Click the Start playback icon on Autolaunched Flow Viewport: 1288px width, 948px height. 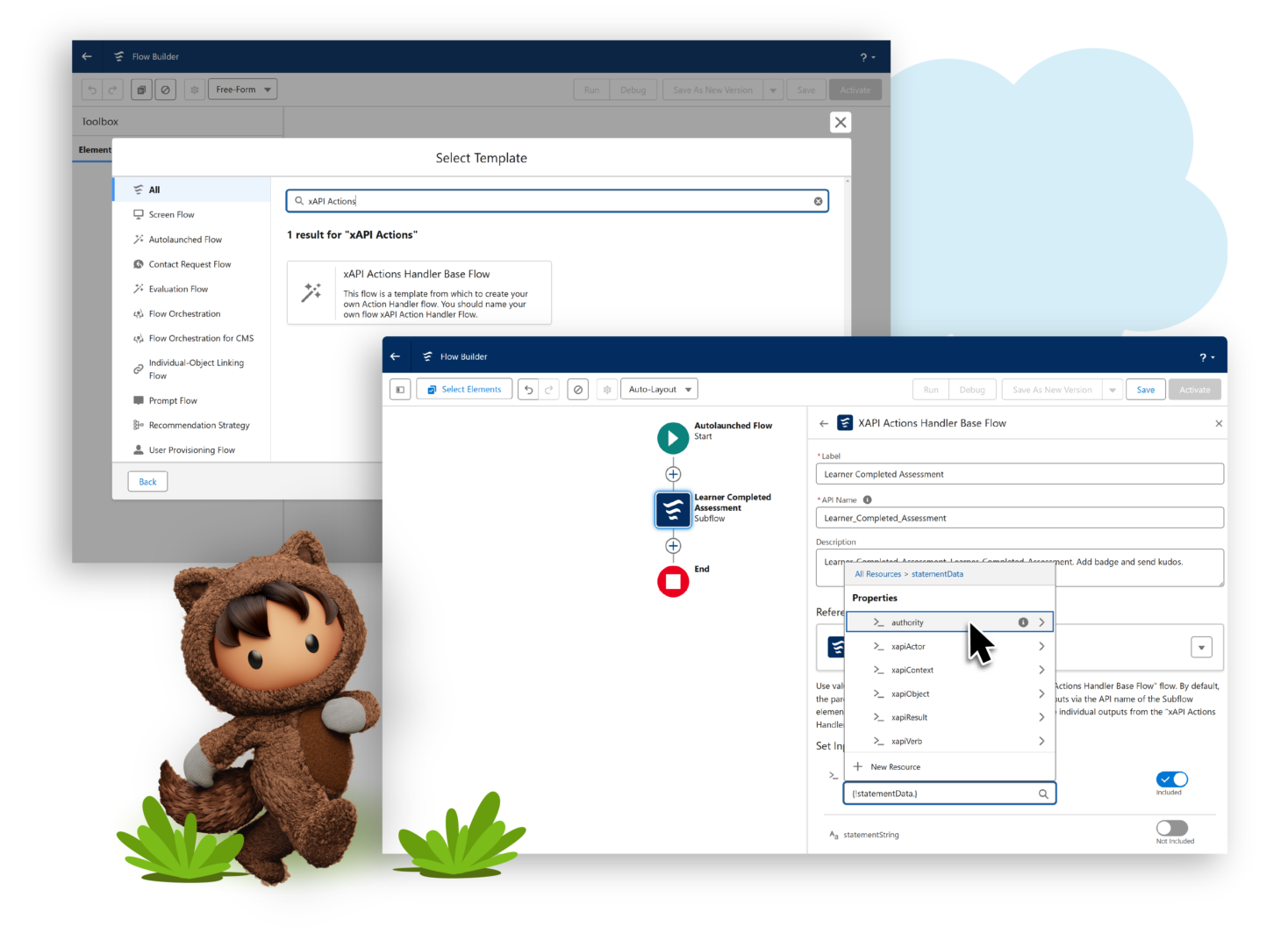(x=673, y=438)
